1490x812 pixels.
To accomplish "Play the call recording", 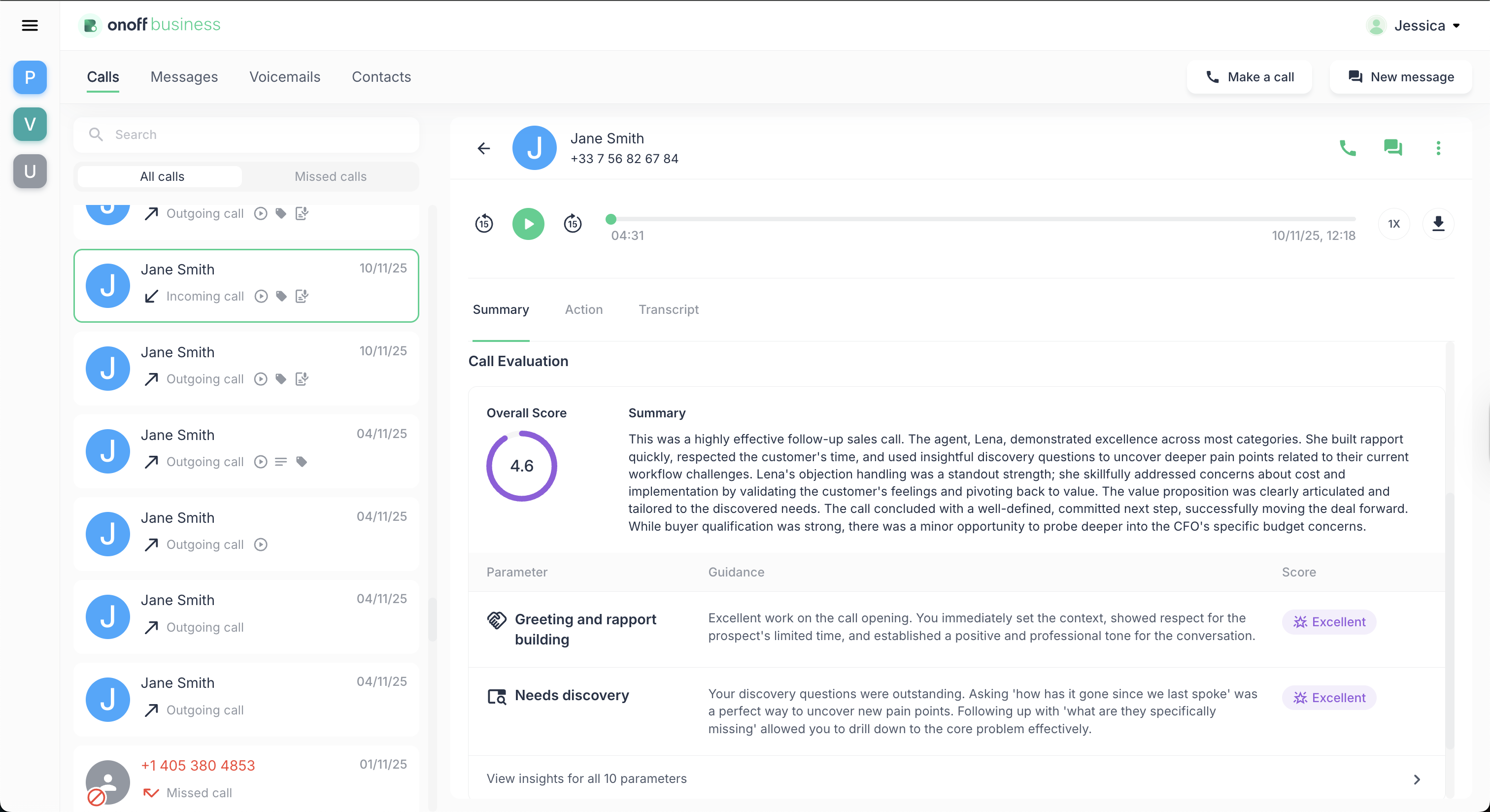I will 528,224.
